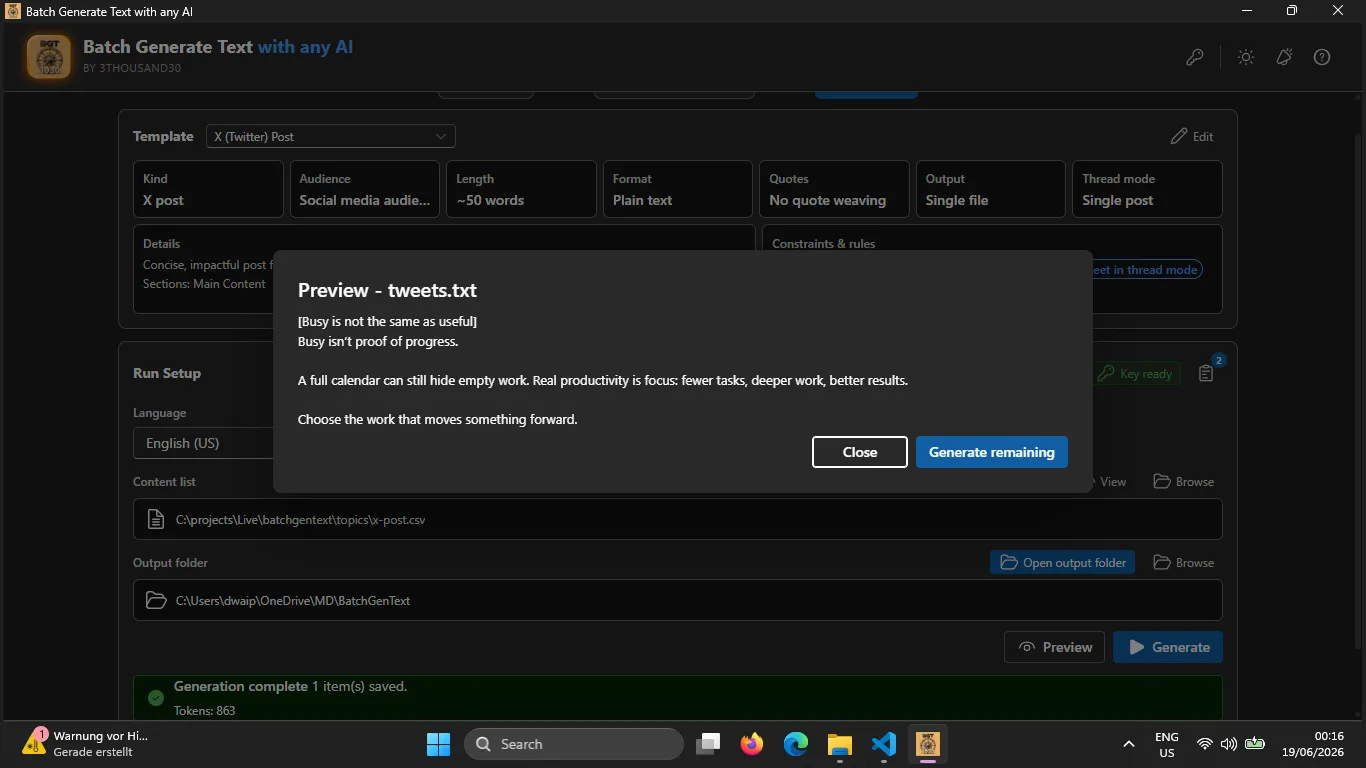Screen dimensions: 1366x768
Task: Click the Format Plain text card
Action: tap(678, 189)
